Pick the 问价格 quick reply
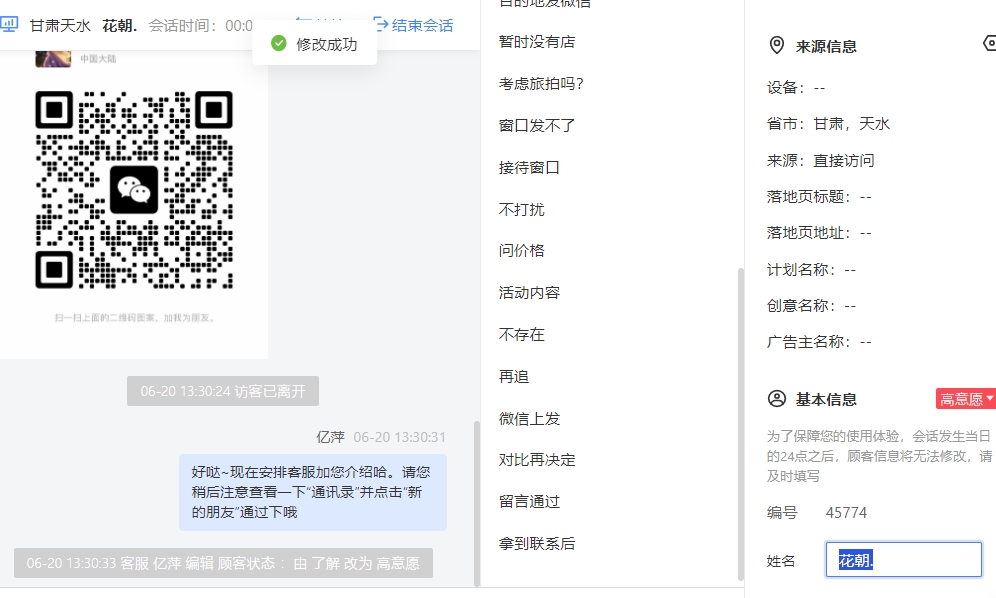 522,251
